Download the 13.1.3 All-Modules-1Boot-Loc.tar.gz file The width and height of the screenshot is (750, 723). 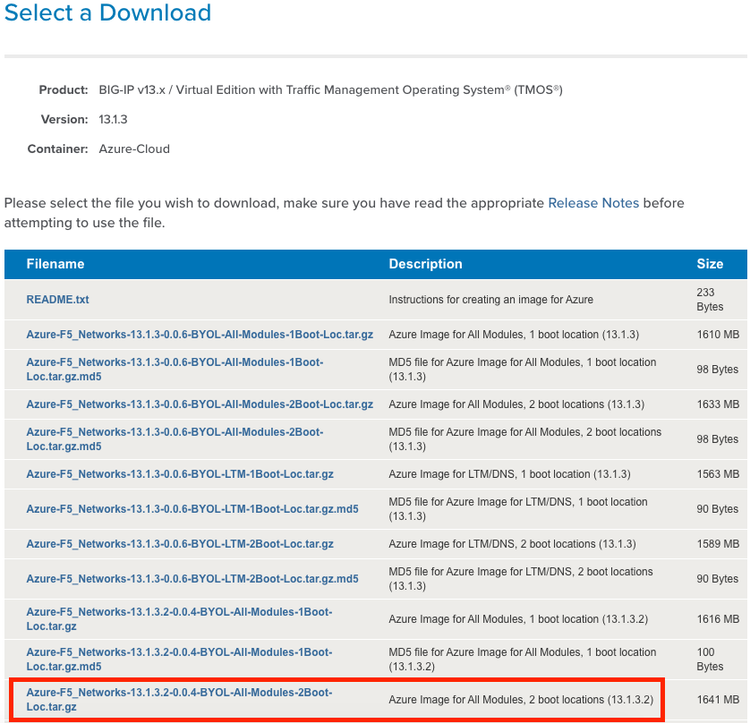199,334
